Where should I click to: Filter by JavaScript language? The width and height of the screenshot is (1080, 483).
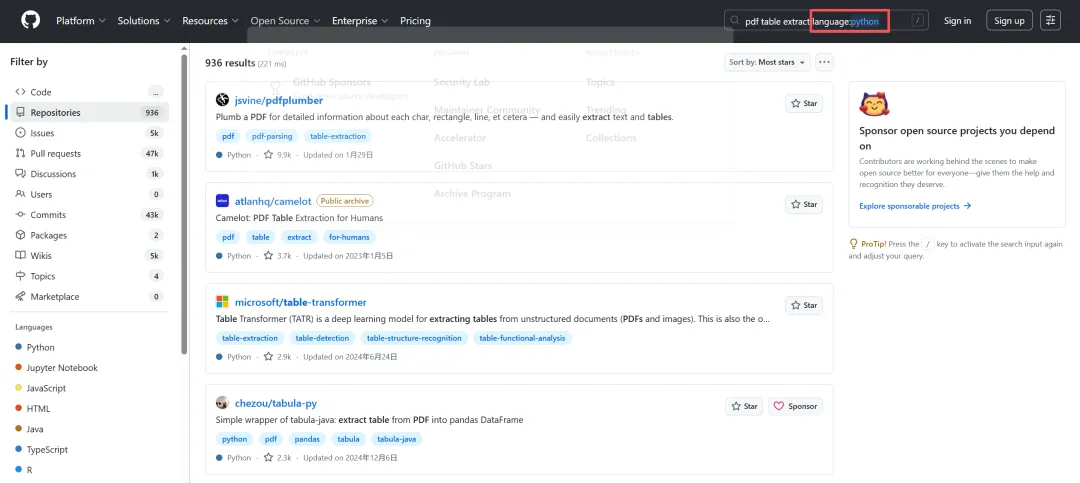[x=40, y=388]
